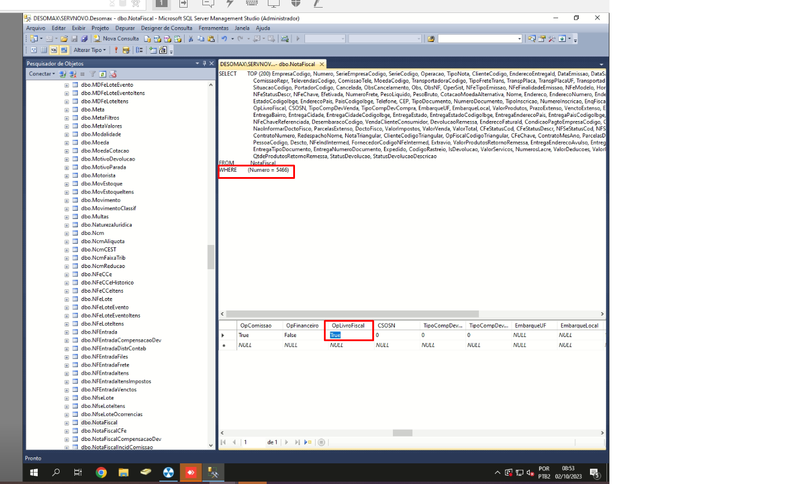Close the dbo.NotaFiscal tab
This screenshot has width=800, height=484.
321,64
